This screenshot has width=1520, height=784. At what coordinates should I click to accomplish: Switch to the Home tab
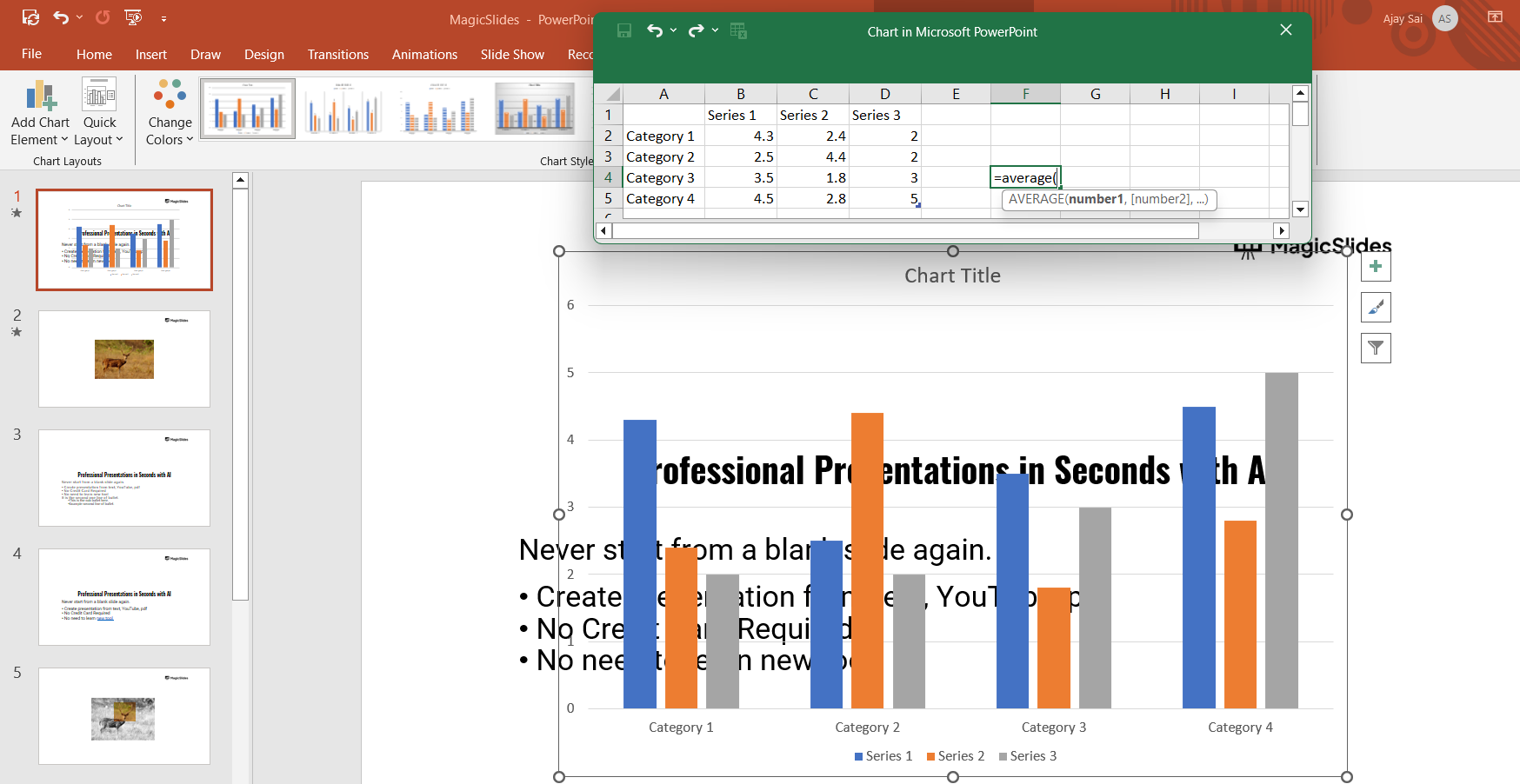94,54
